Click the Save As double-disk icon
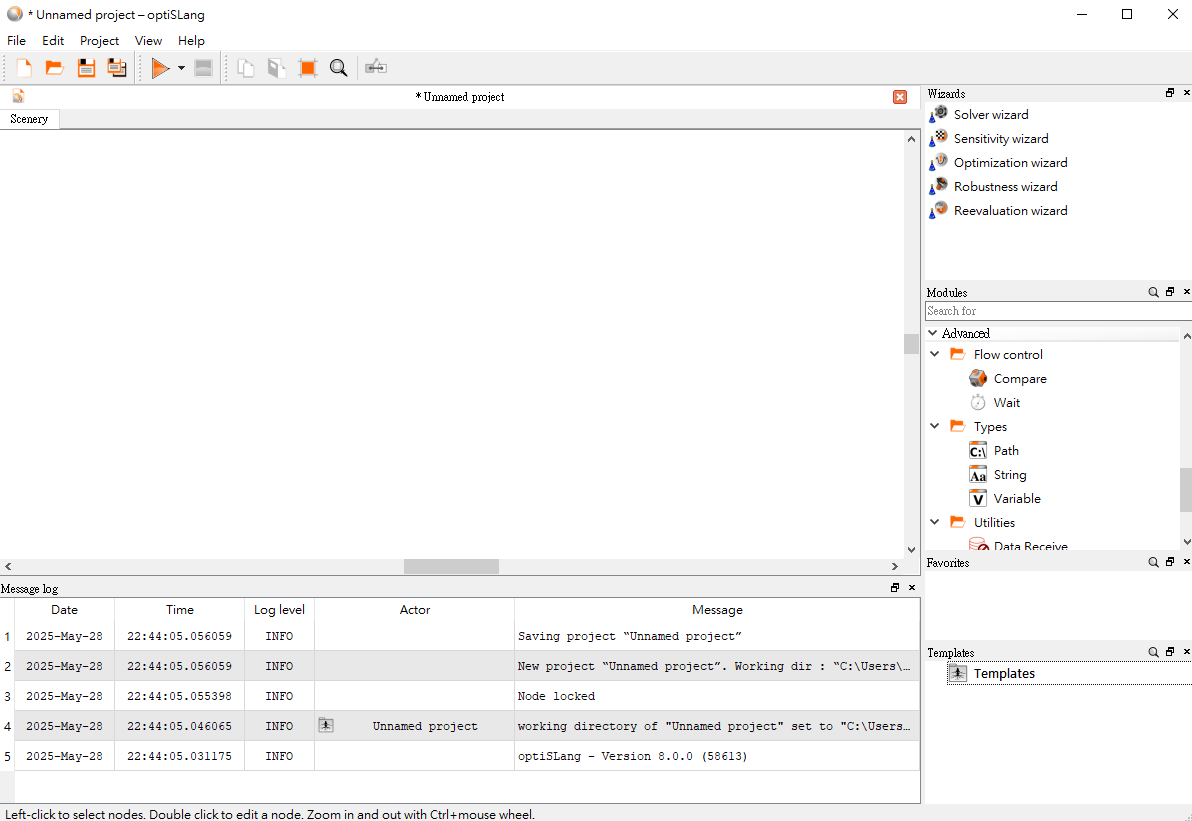Viewport: 1192px width, 821px height. [117, 68]
